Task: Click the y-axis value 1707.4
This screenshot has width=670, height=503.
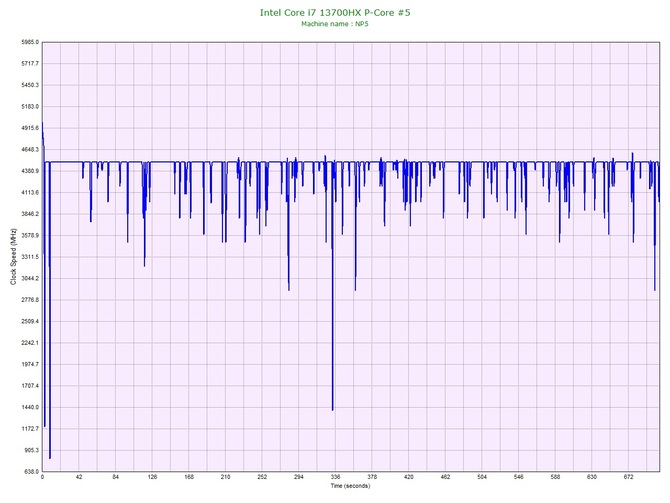Action: tap(30, 385)
